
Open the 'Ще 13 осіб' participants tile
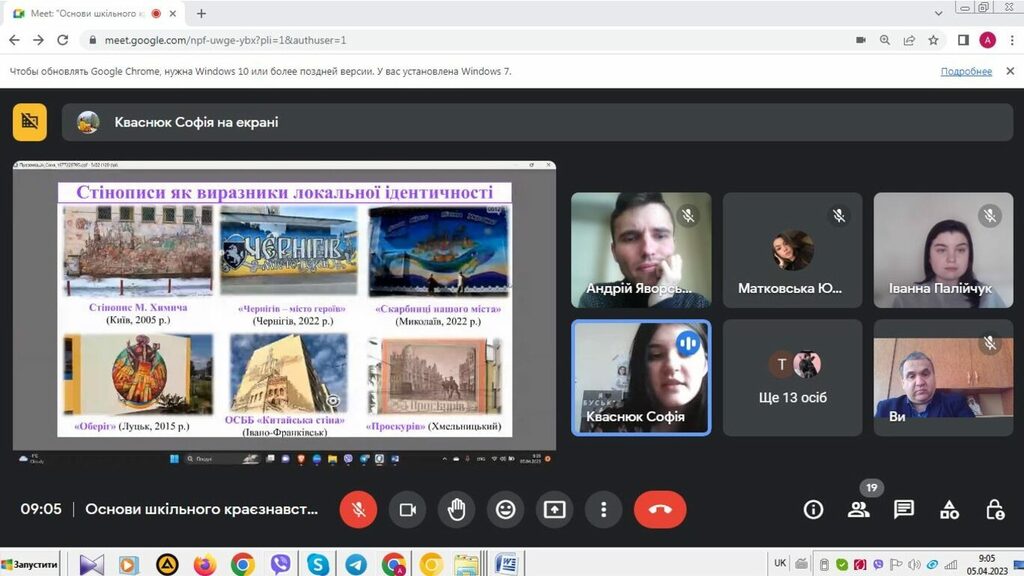point(792,378)
